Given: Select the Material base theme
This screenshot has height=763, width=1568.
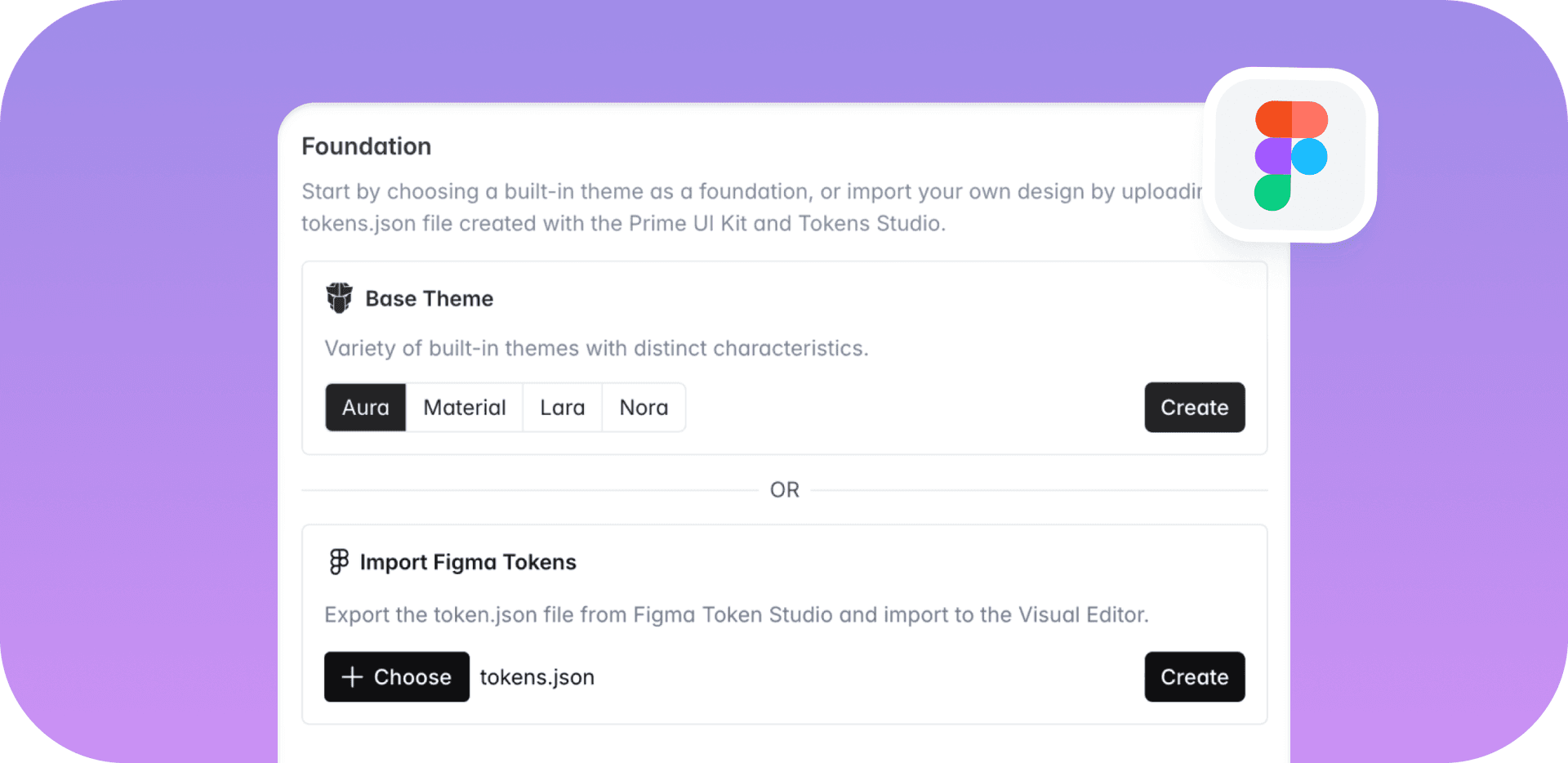Looking at the screenshot, I should (x=464, y=408).
